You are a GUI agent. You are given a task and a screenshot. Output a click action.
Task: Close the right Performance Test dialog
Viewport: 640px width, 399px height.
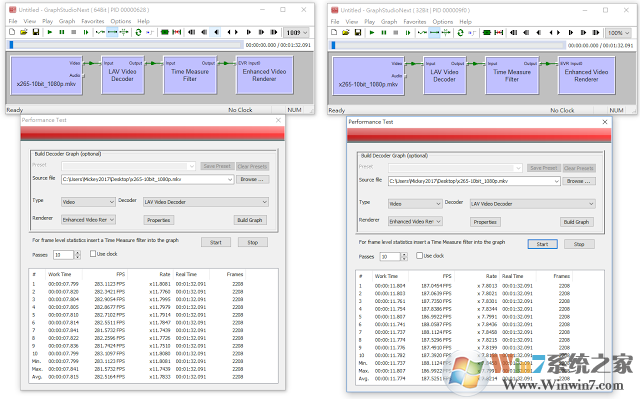605,122
